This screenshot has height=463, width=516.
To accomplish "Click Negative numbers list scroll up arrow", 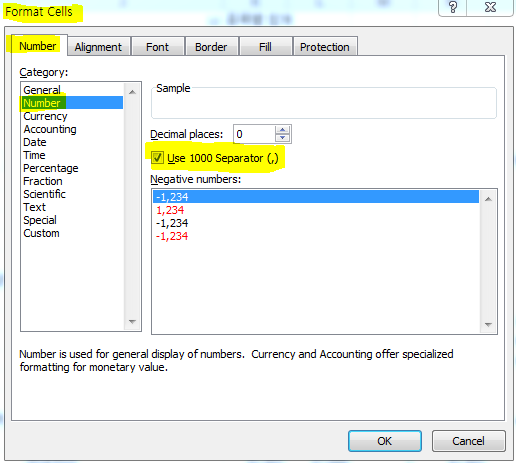I will coord(488,199).
